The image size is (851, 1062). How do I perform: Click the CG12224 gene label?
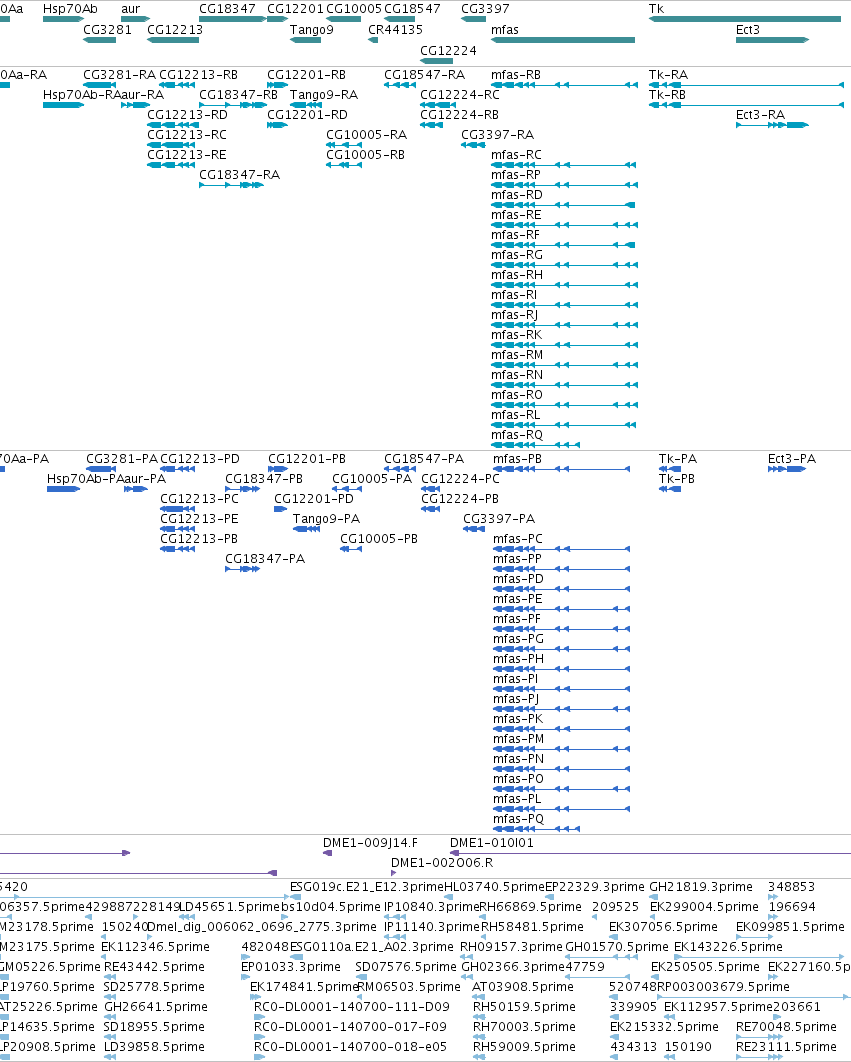point(448,51)
